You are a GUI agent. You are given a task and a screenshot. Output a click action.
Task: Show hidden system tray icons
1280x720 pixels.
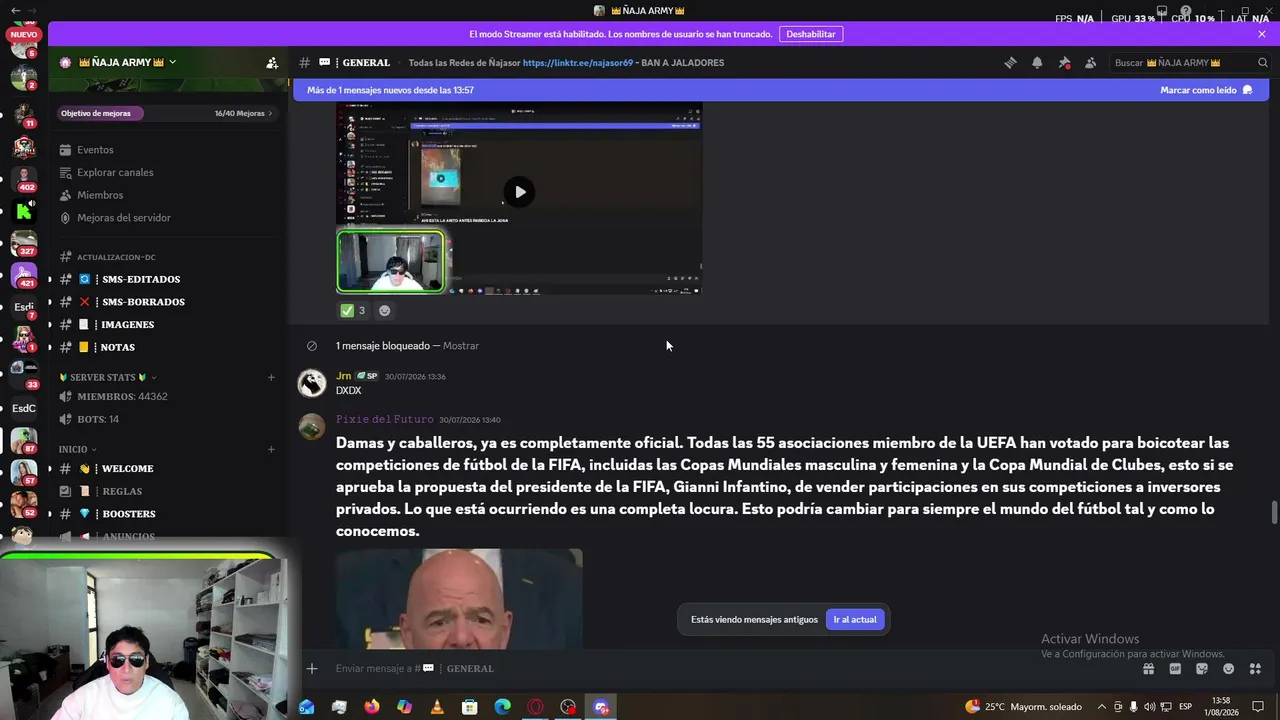(x=1102, y=707)
